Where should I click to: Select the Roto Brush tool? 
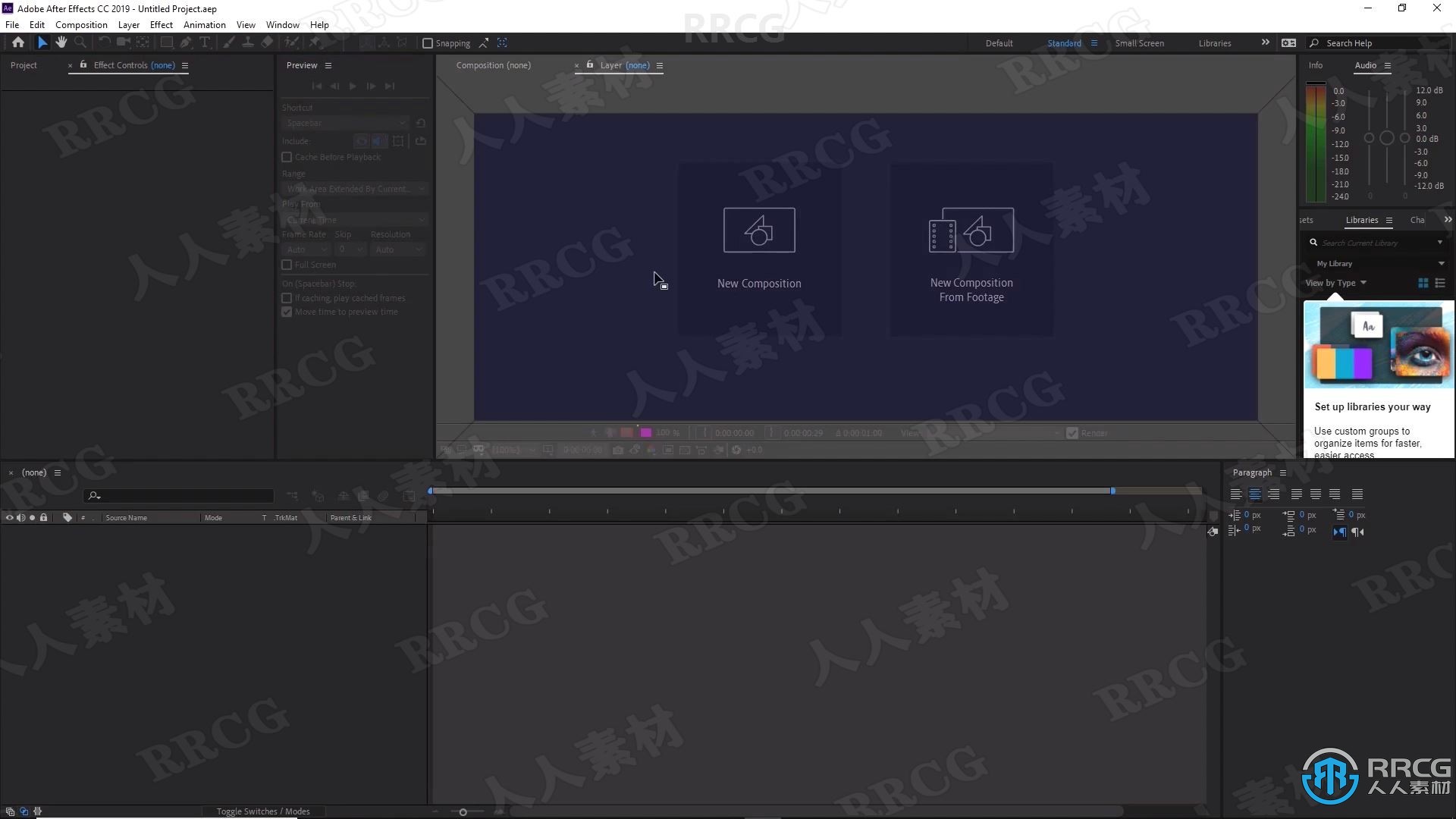292,43
